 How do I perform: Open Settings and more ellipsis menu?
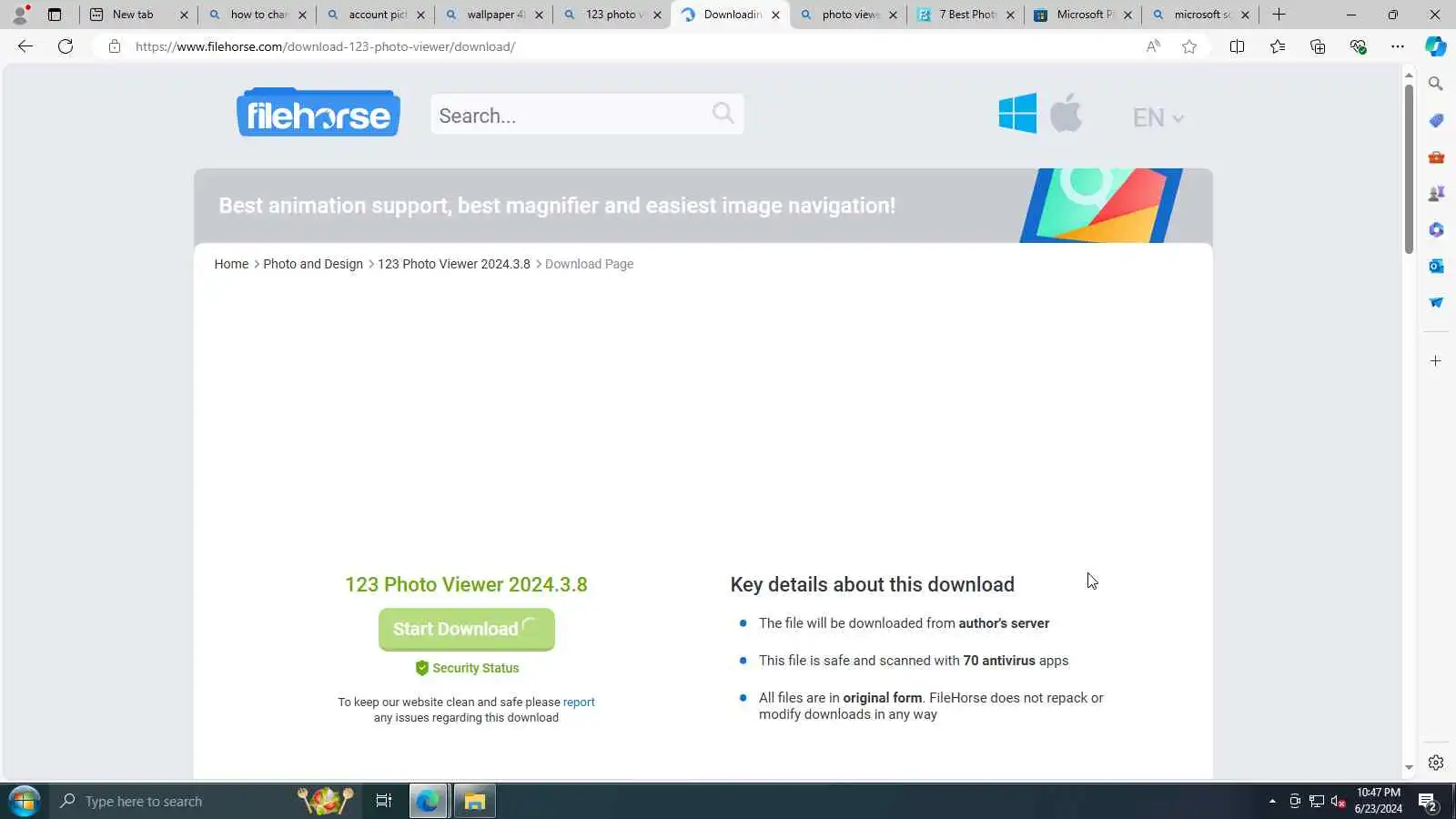point(1398,46)
